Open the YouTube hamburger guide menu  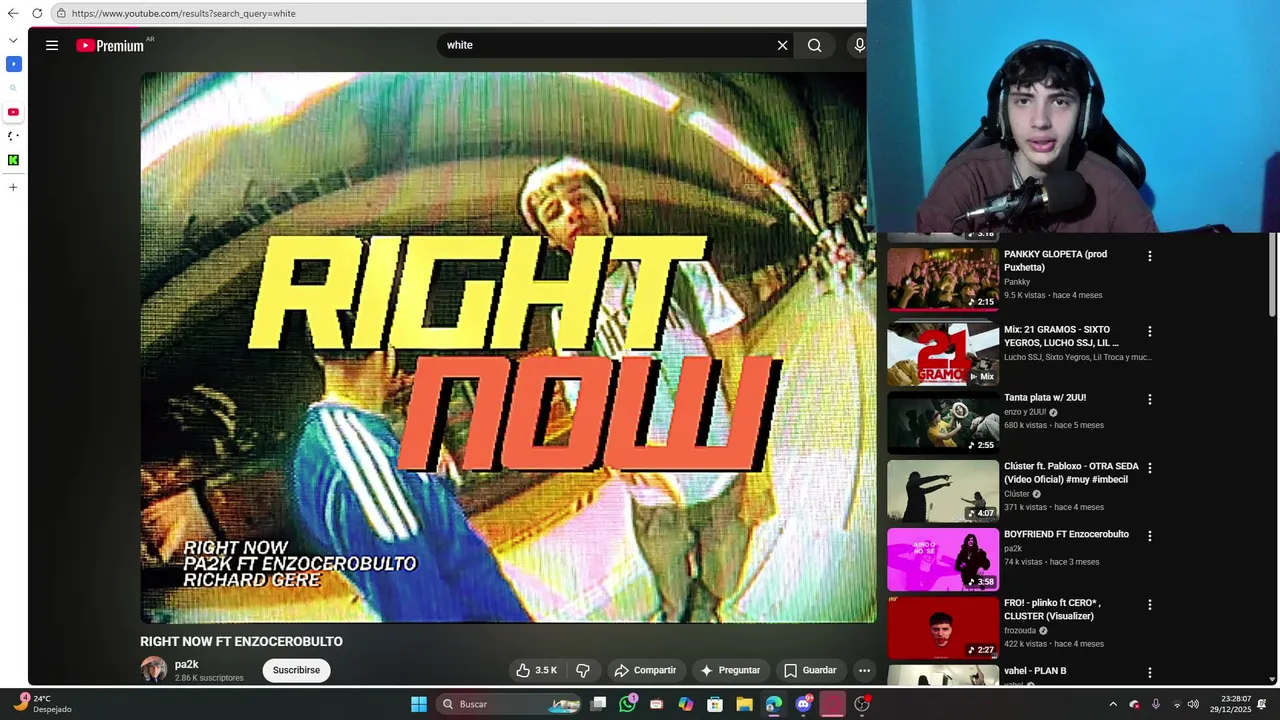click(x=52, y=45)
